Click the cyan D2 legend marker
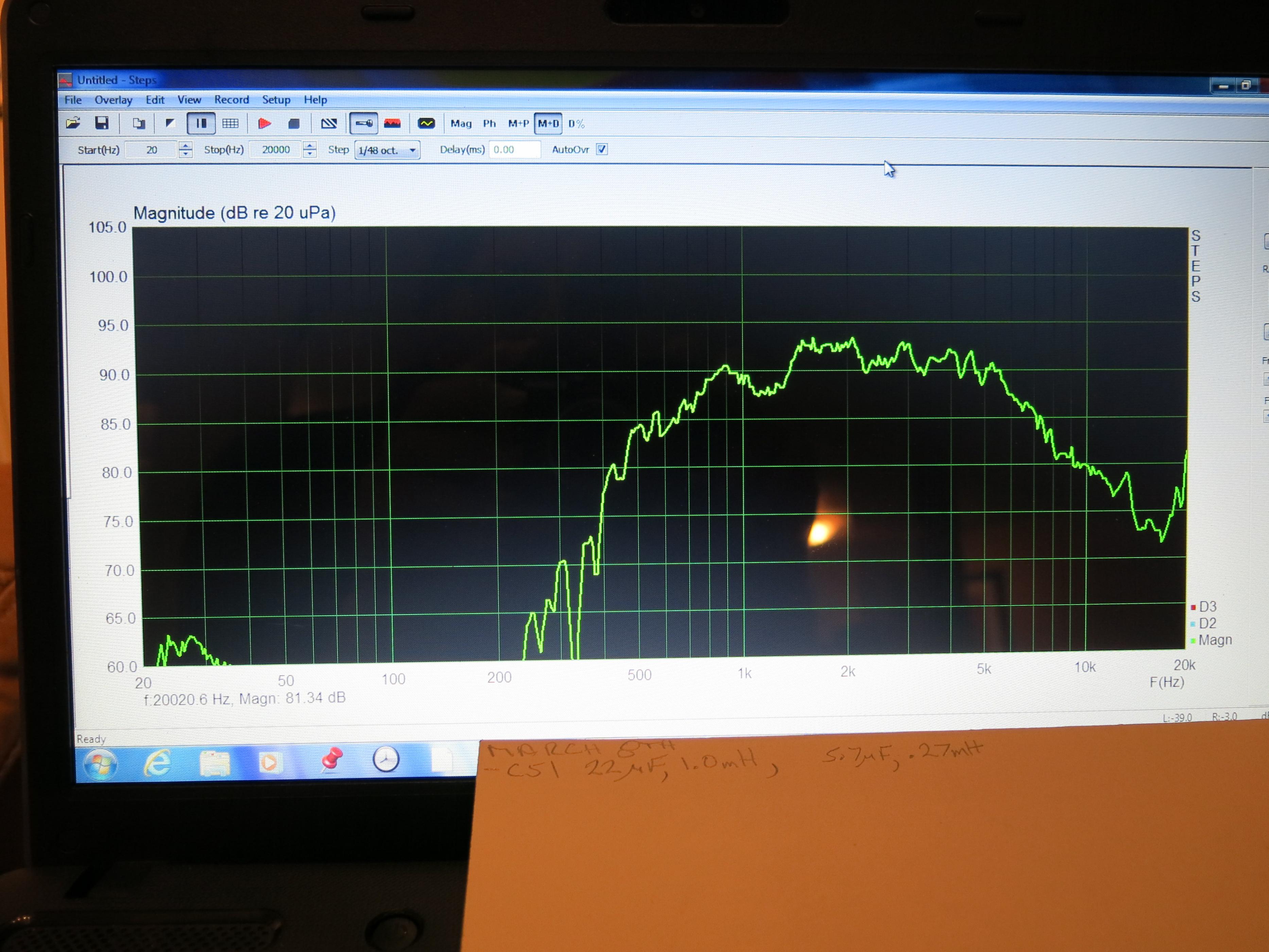1269x952 pixels. point(1193,624)
